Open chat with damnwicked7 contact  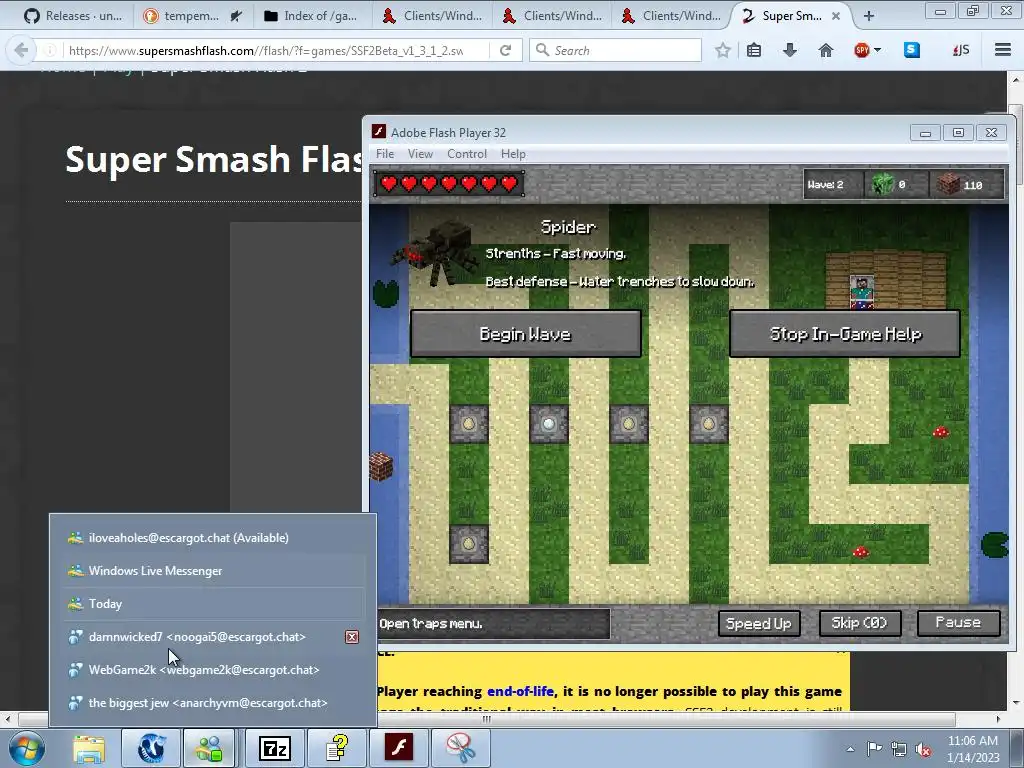[x=202, y=637]
